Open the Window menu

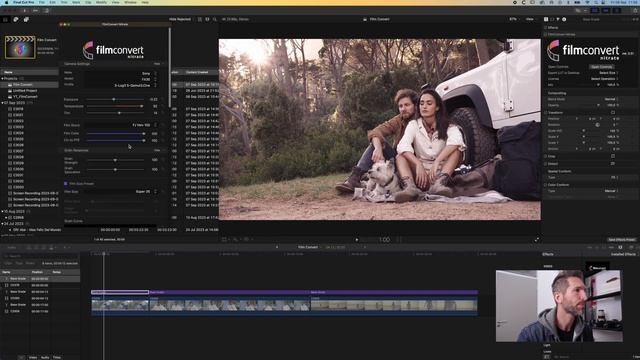[130, 2]
